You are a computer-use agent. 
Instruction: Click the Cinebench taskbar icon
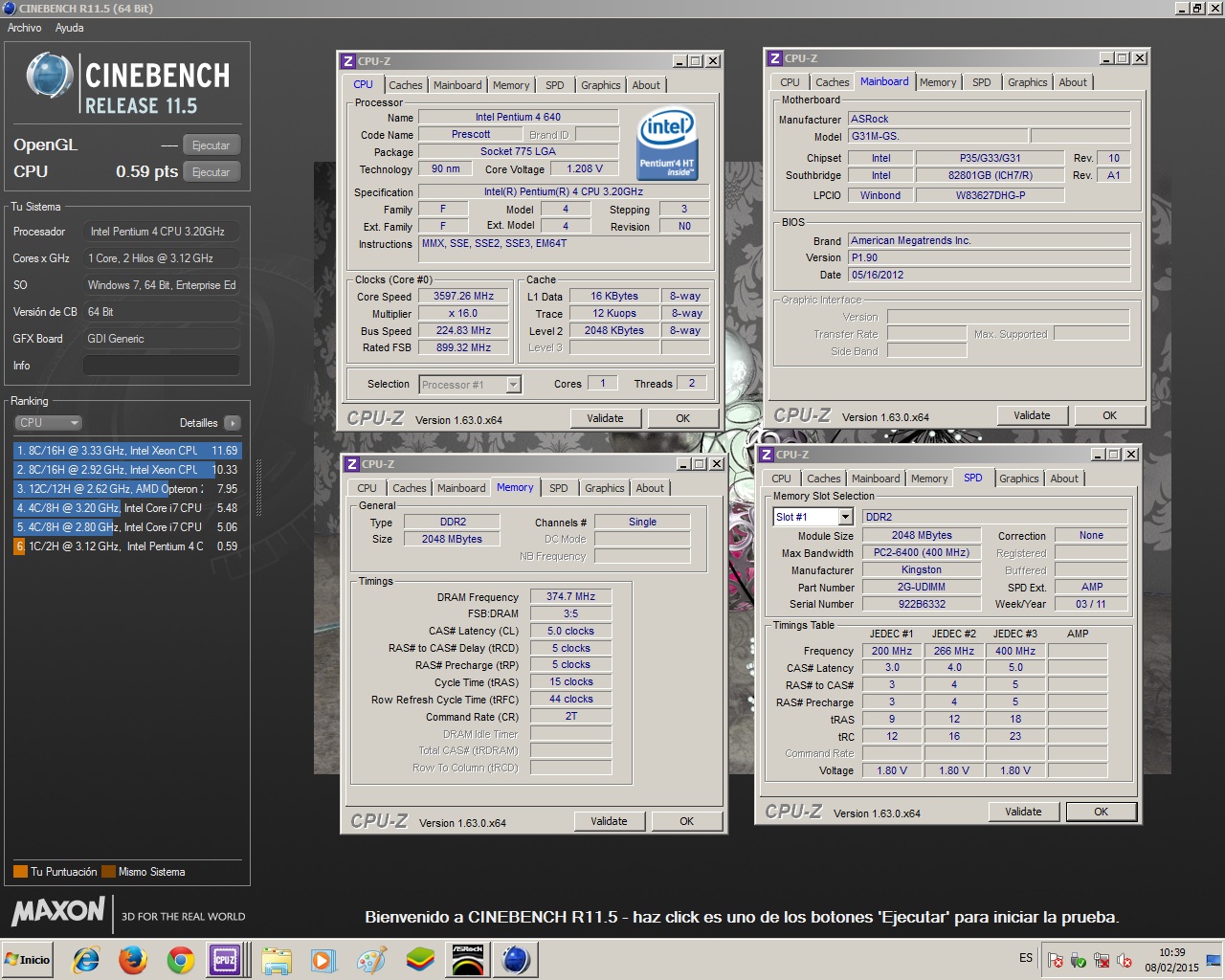(516, 959)
